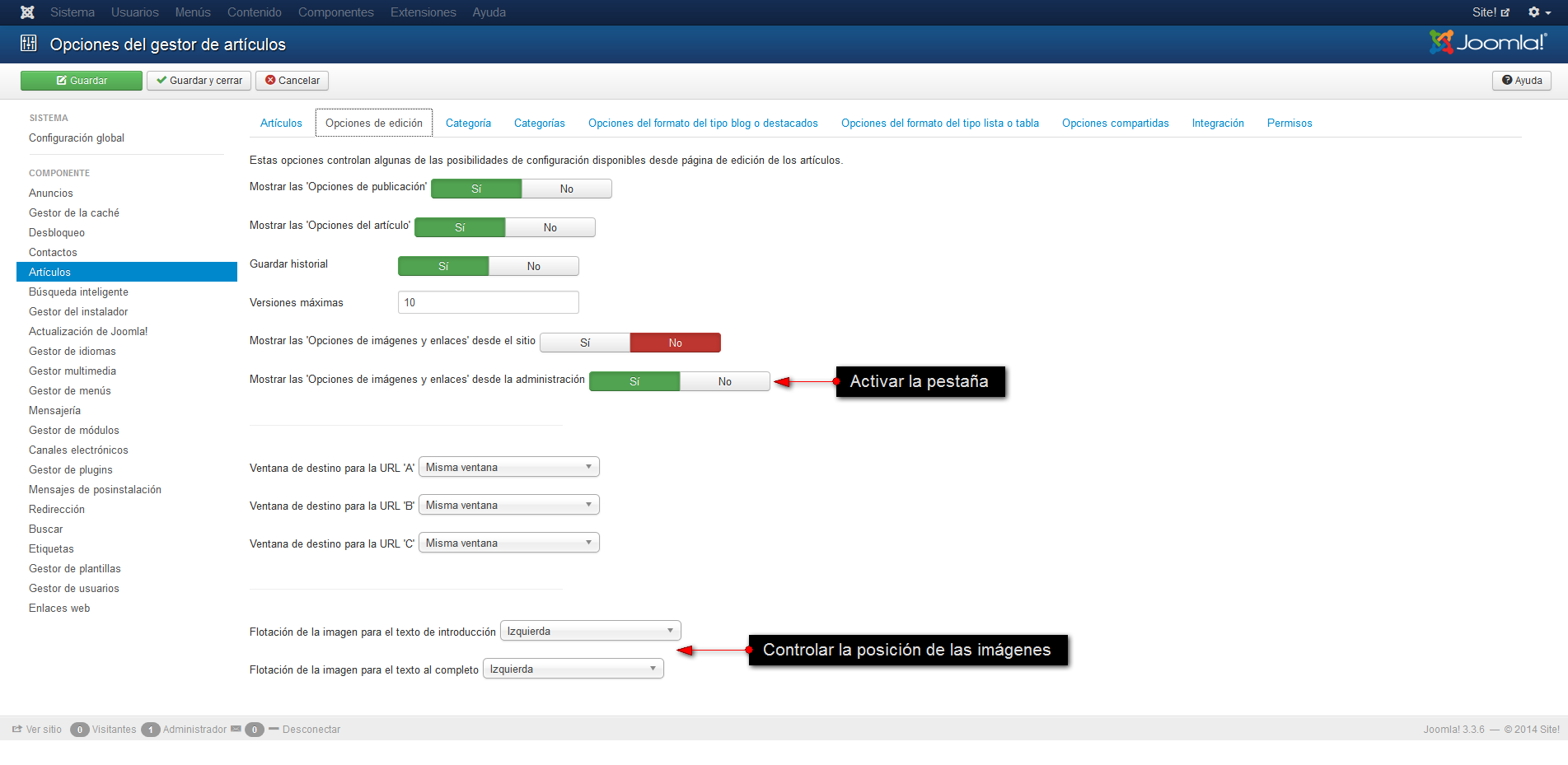Screen dimensions: 1568x765
Task: Switch to the Permisos tab
Action: (x=1290, y=123)
